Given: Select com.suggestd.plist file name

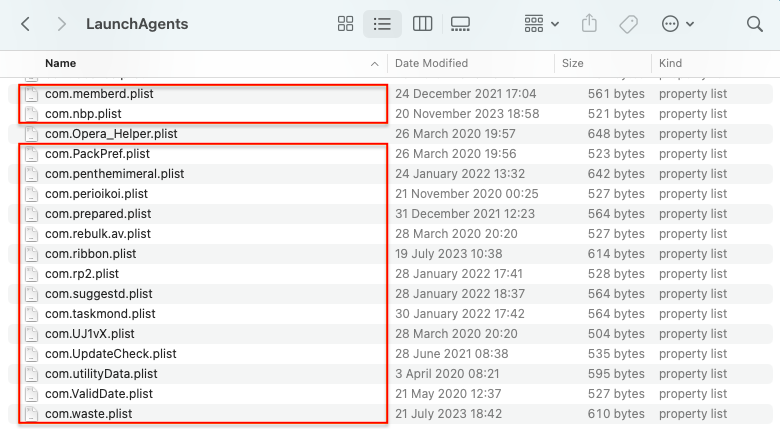Looking at the screenshot, I should point(98,294).
